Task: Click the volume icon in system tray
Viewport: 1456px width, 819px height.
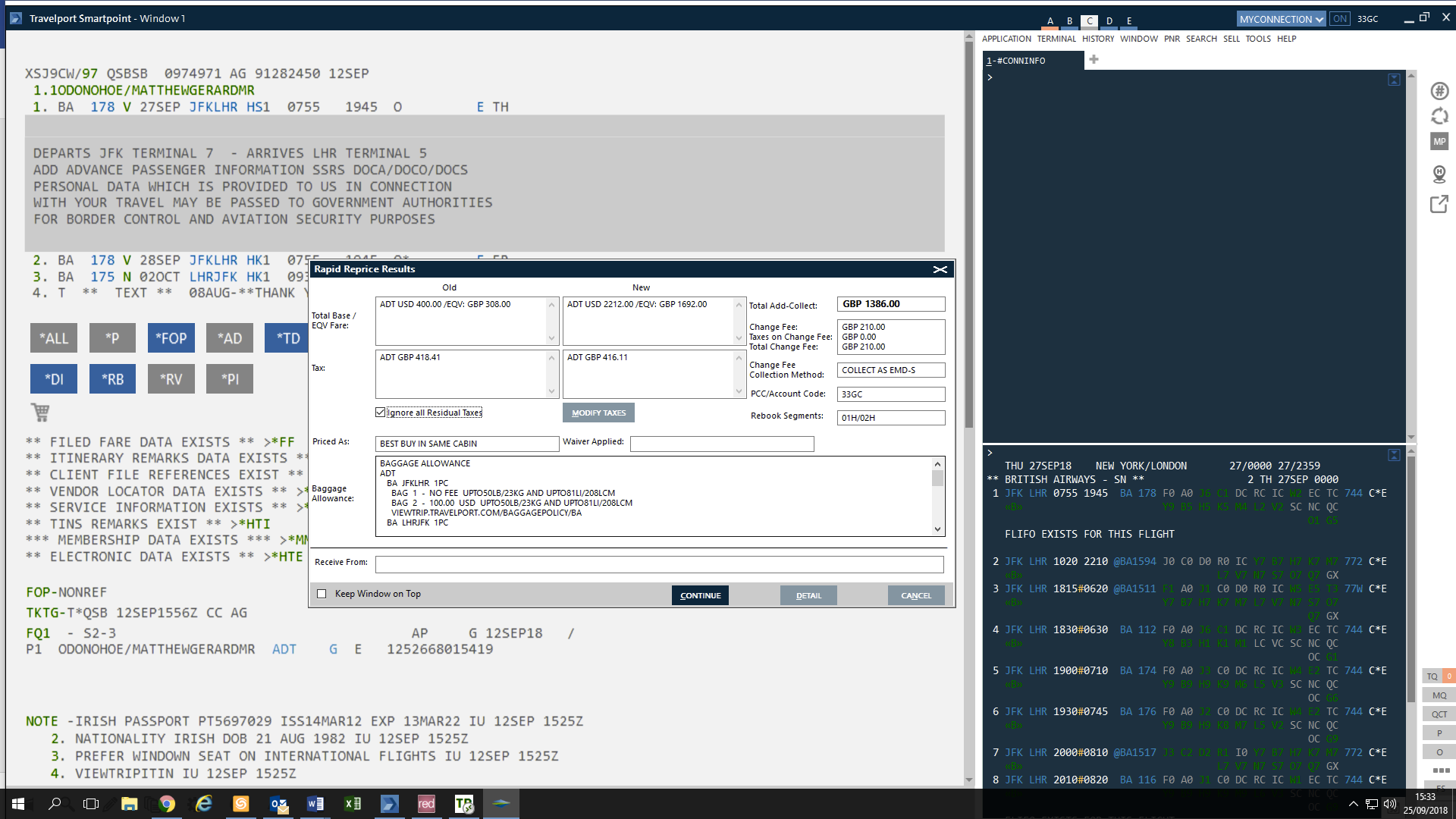Action: (x=1389, y=804)
